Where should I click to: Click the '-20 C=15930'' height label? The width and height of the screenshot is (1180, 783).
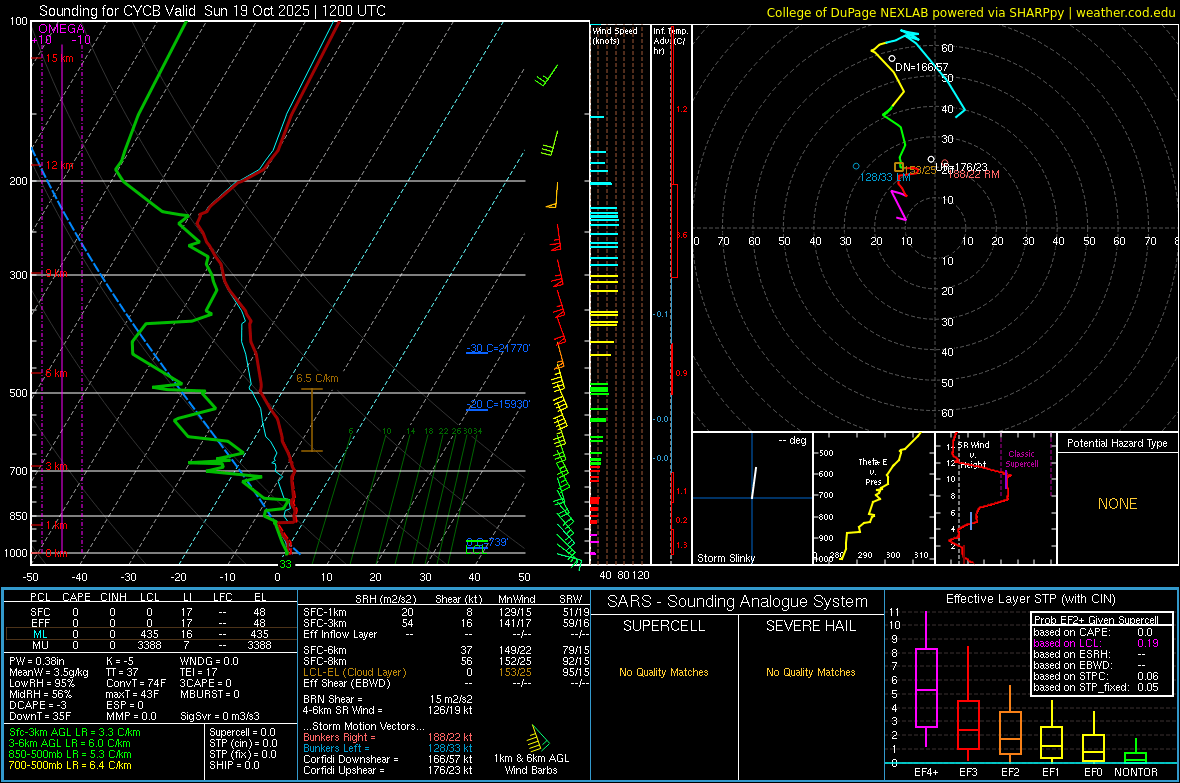[498, 404]
